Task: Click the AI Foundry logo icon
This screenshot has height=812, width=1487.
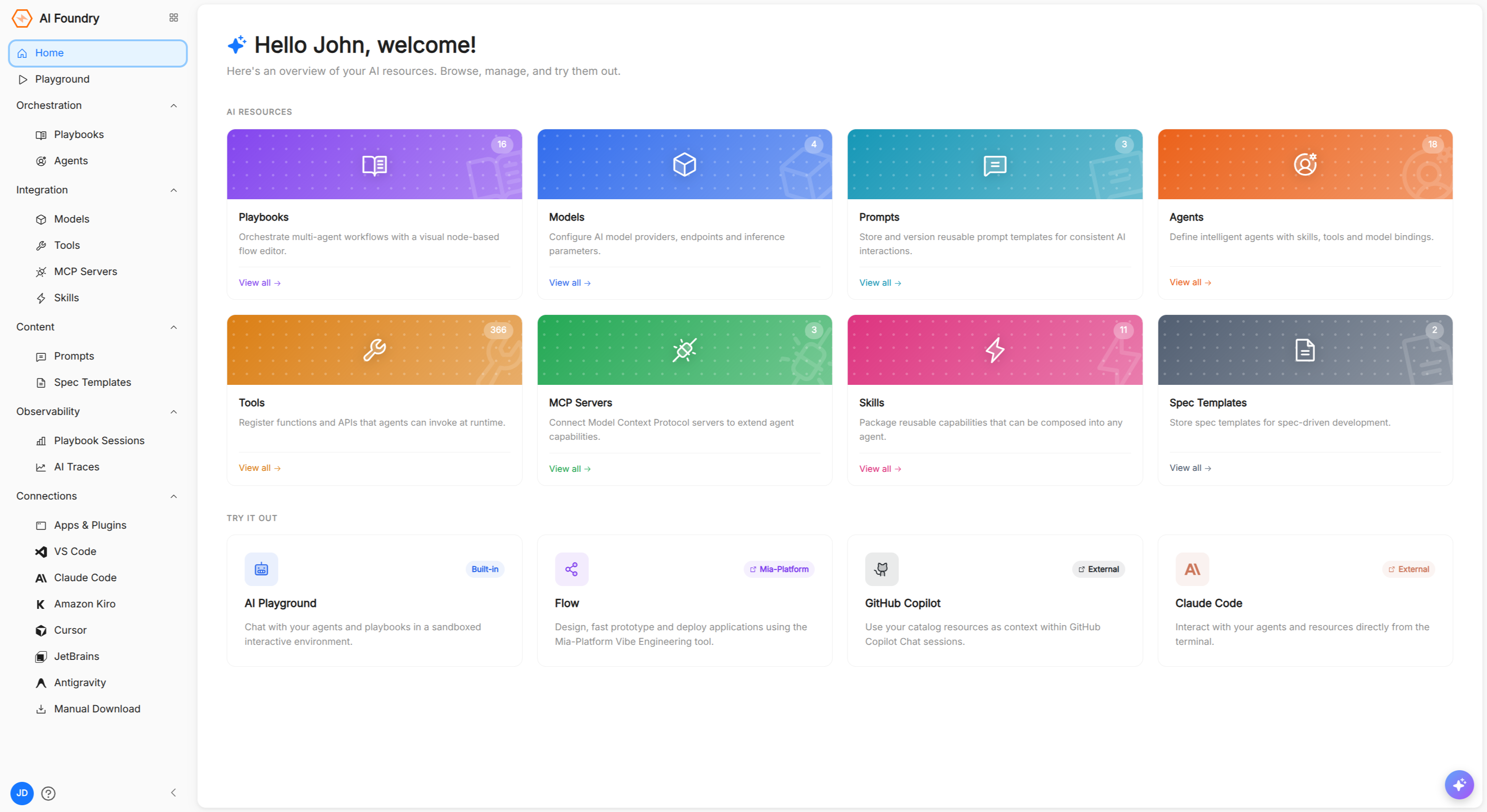Action: pyautogui.click(x=22, y=18)
